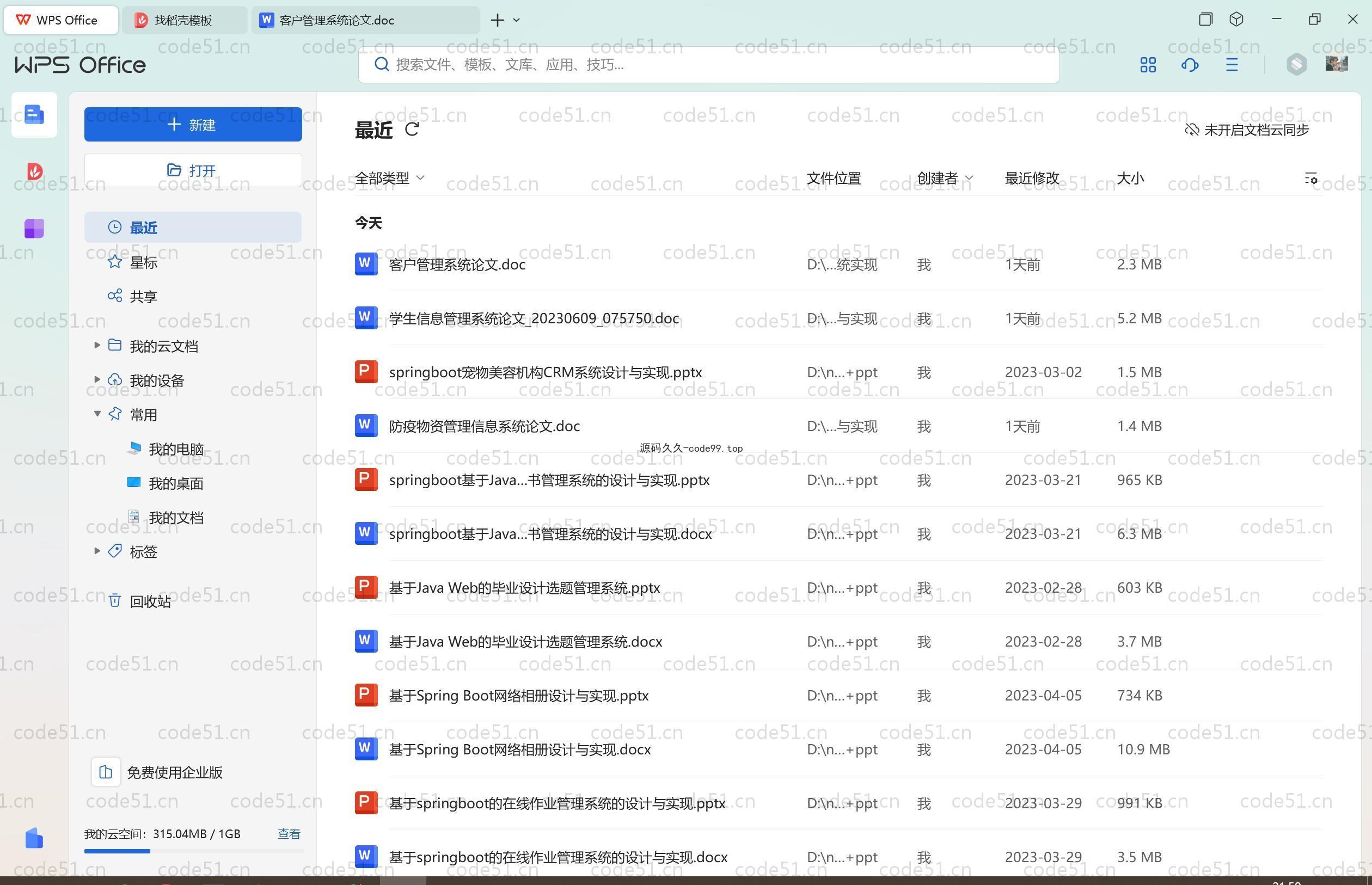This screenshot has height=885, width=1372.
Task: Click the cube skin icon in title bar
Action: pyautogui.click(x=1236, y=20)
